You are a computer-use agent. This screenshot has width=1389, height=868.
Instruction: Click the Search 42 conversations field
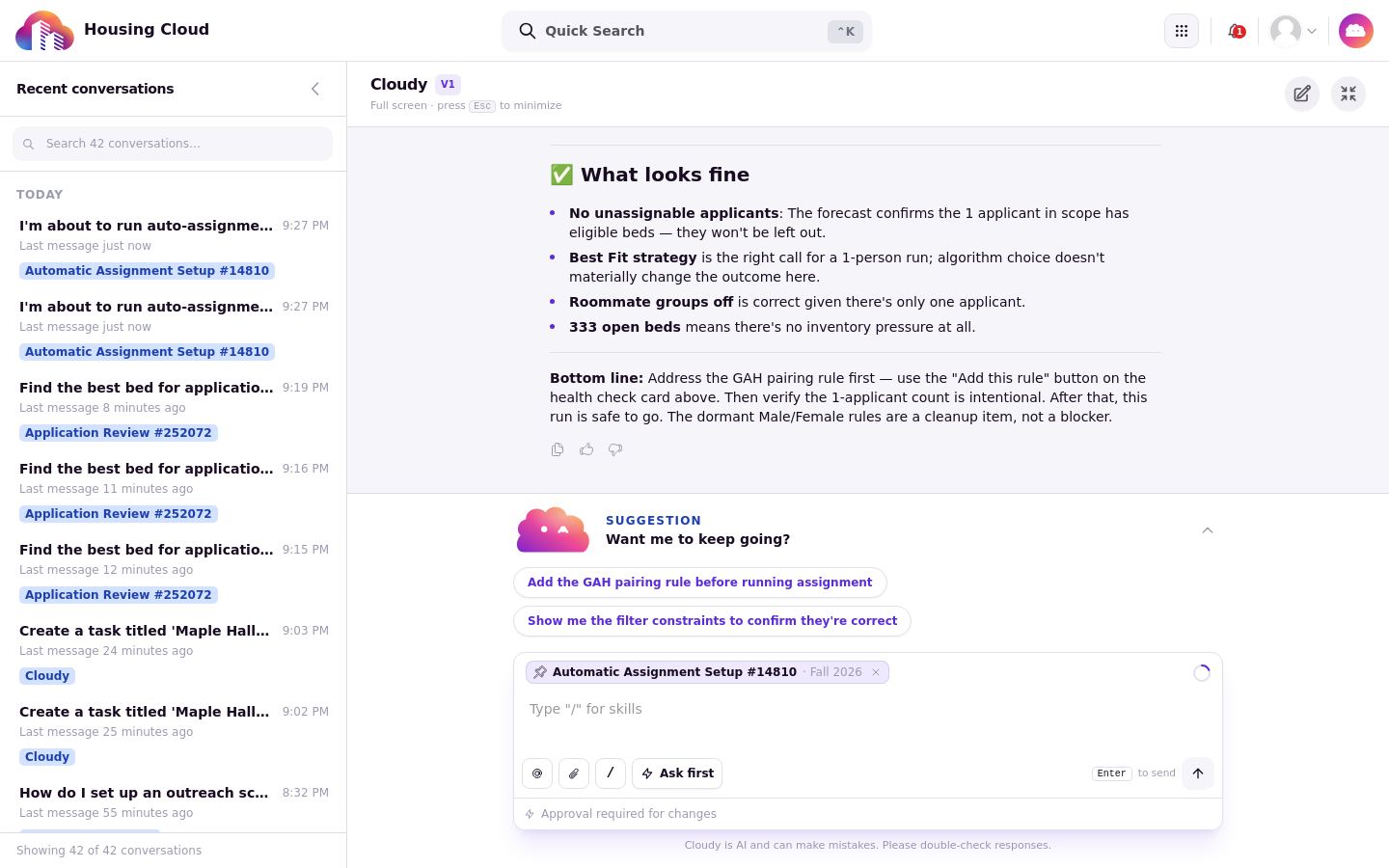[x=173, y=144]
